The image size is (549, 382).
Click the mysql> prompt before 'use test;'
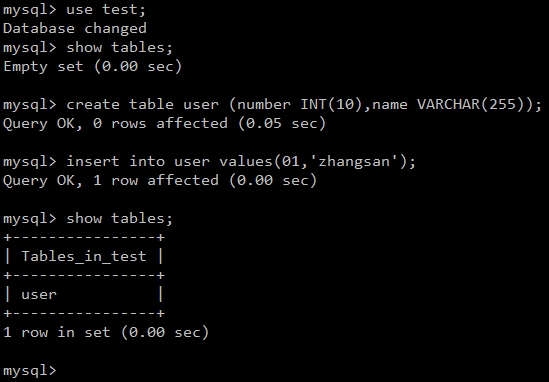click(x=30, y=10)
